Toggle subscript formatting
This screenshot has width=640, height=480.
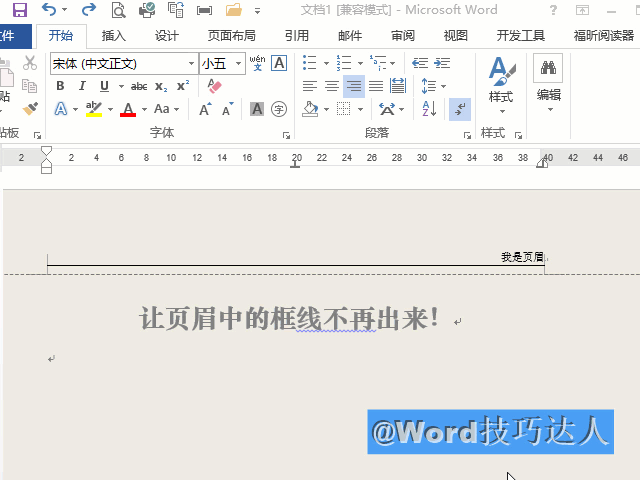click(161, 87)
